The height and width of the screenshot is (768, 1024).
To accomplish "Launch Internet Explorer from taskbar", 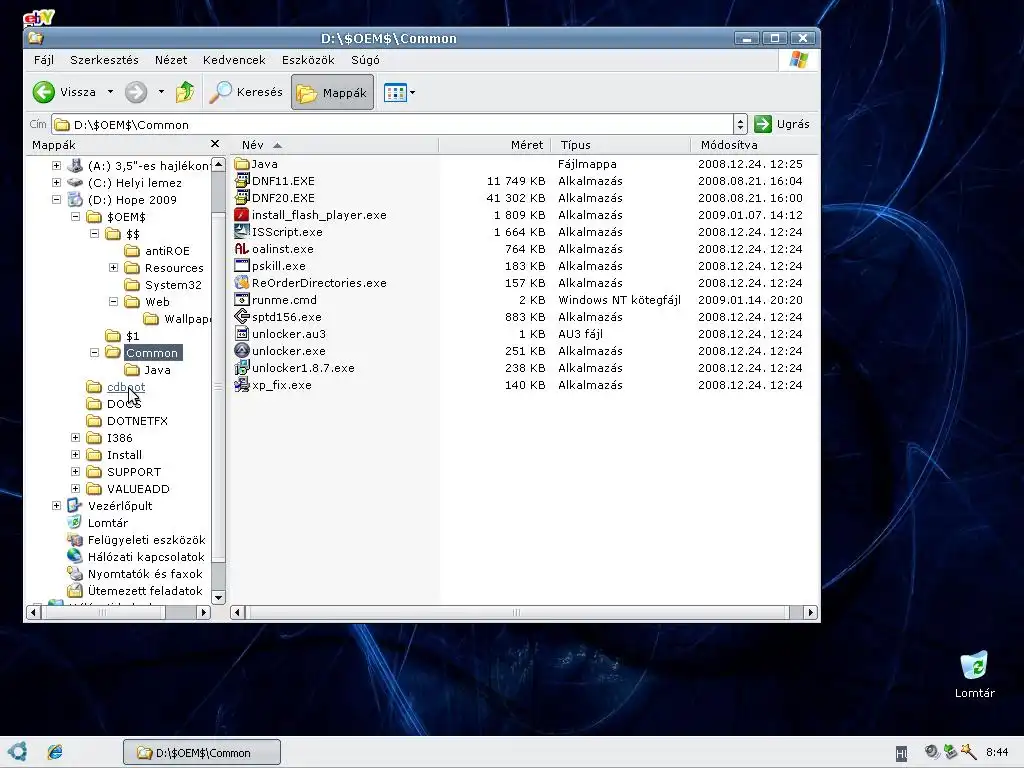I will [55, 752].
